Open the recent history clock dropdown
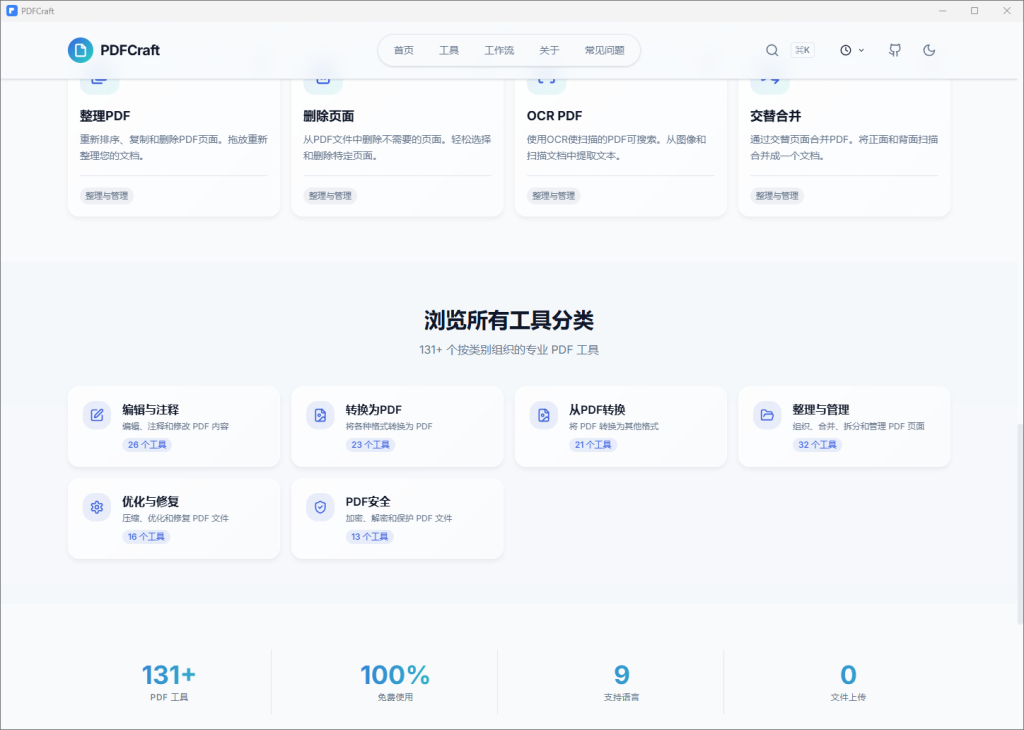The height and width of the screenshot is (730, 1024). [x=852, y=50]
